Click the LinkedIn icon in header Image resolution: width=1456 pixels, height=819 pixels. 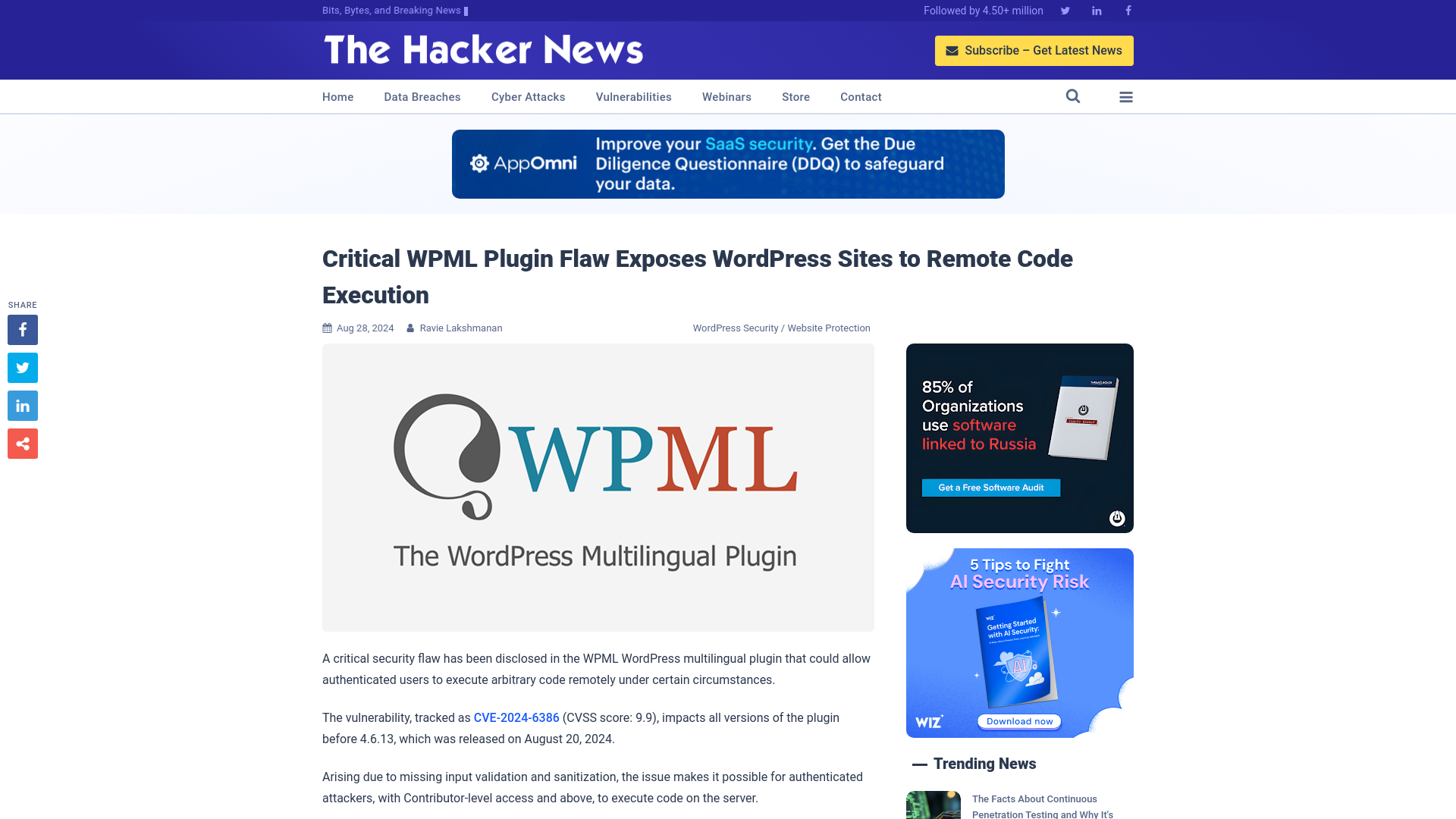[x=1096, y=10]
